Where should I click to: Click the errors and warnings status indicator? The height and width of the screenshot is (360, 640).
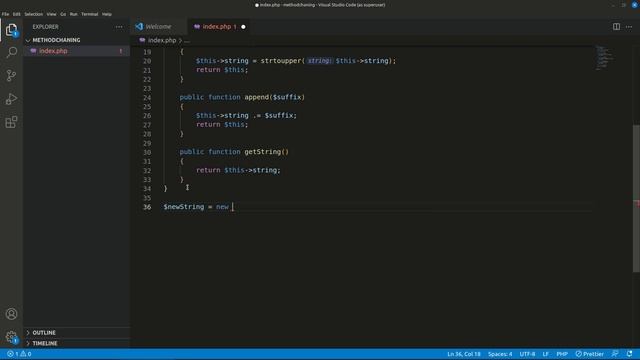19,354
